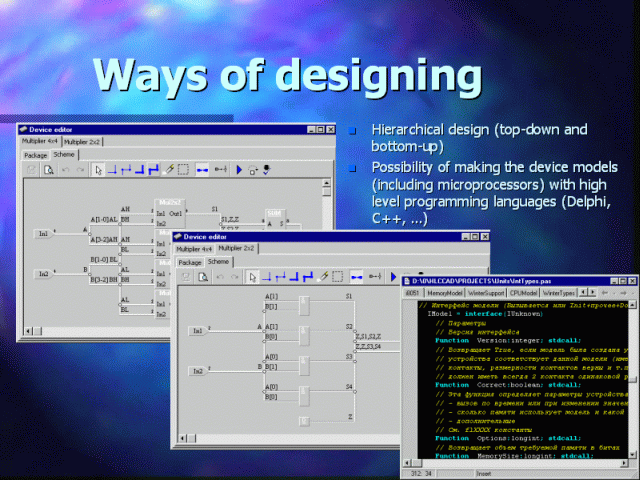Choose the pointer tool in front Device editor
The image size is (640, 480).
pyautogui.click(x=253, y=277)
